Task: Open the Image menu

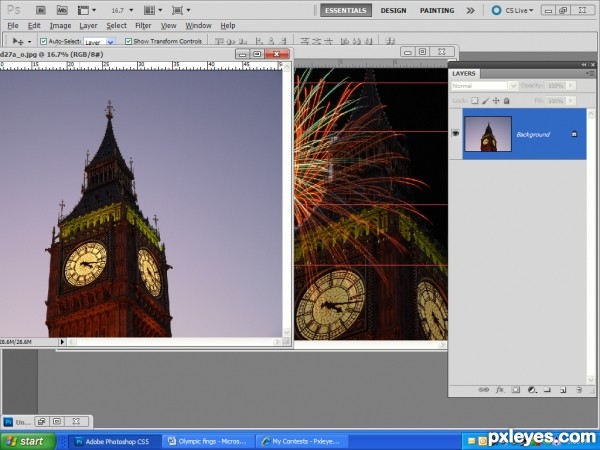Action: pyautogui.click(x=60, y=26)
